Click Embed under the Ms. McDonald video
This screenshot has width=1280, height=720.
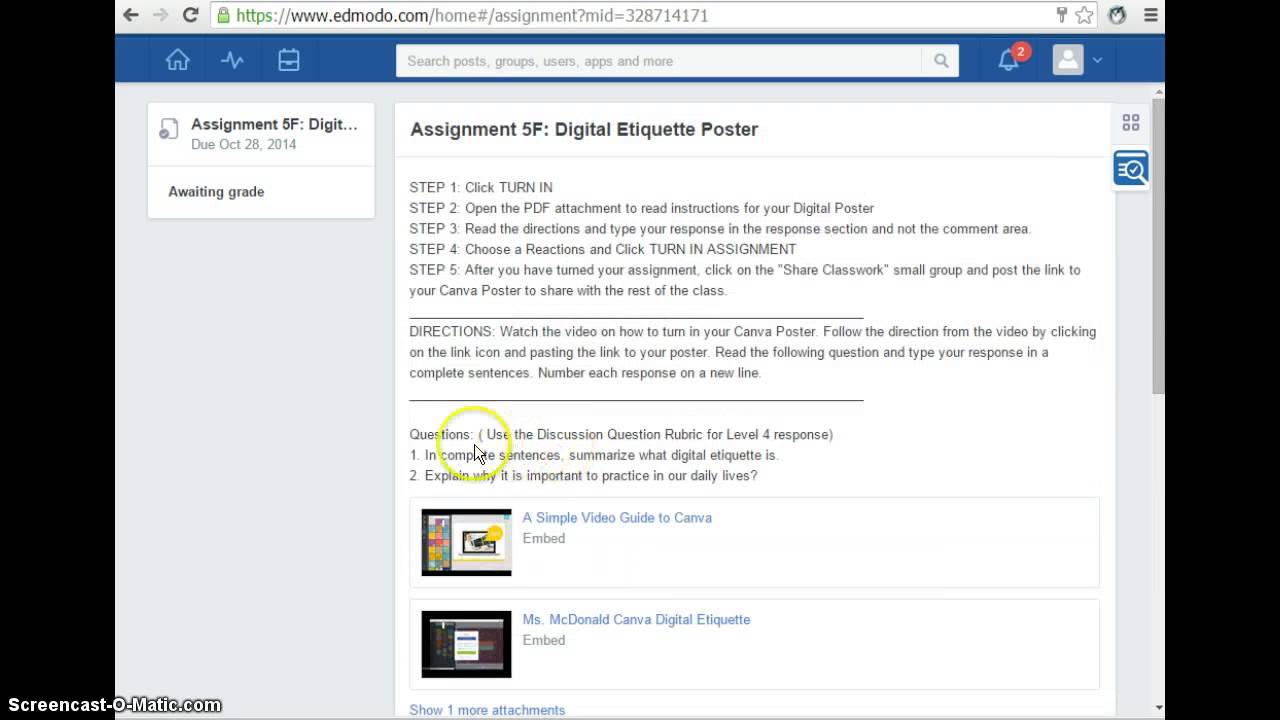click(544, 640)
